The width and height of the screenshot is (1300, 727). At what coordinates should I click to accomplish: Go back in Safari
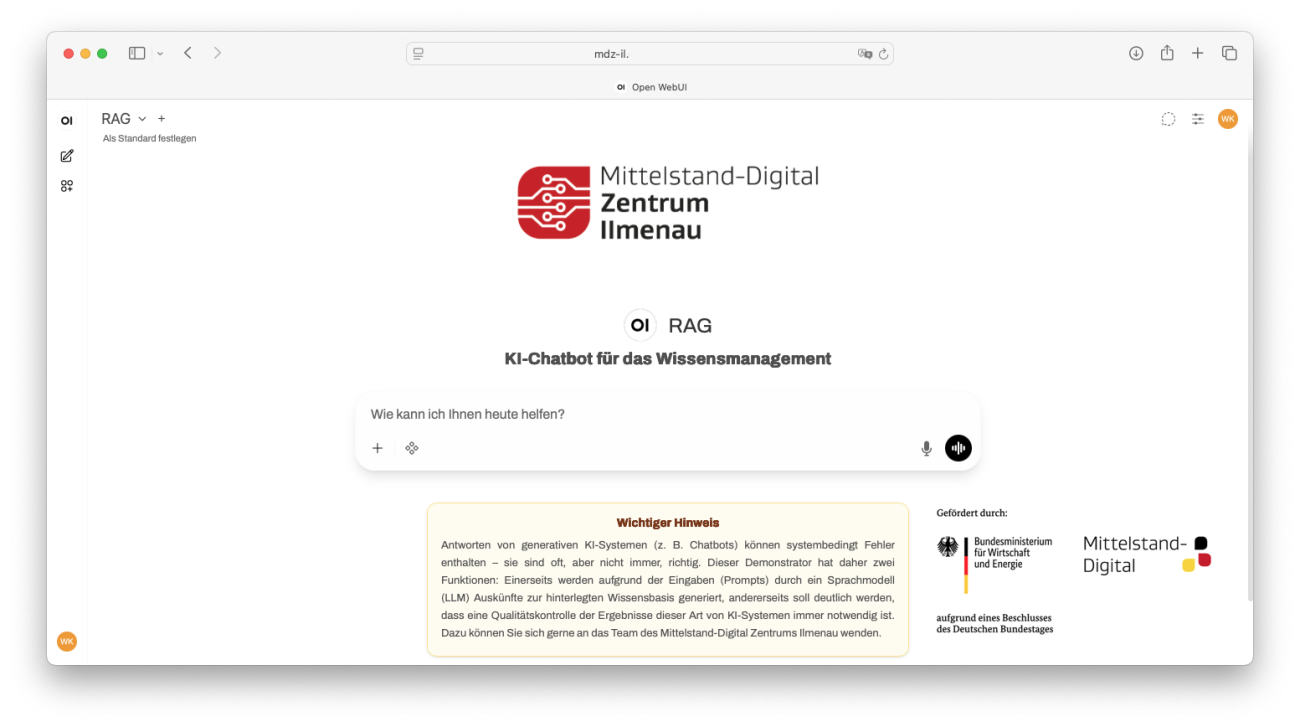pyautogui.click(x=187, y=53)
